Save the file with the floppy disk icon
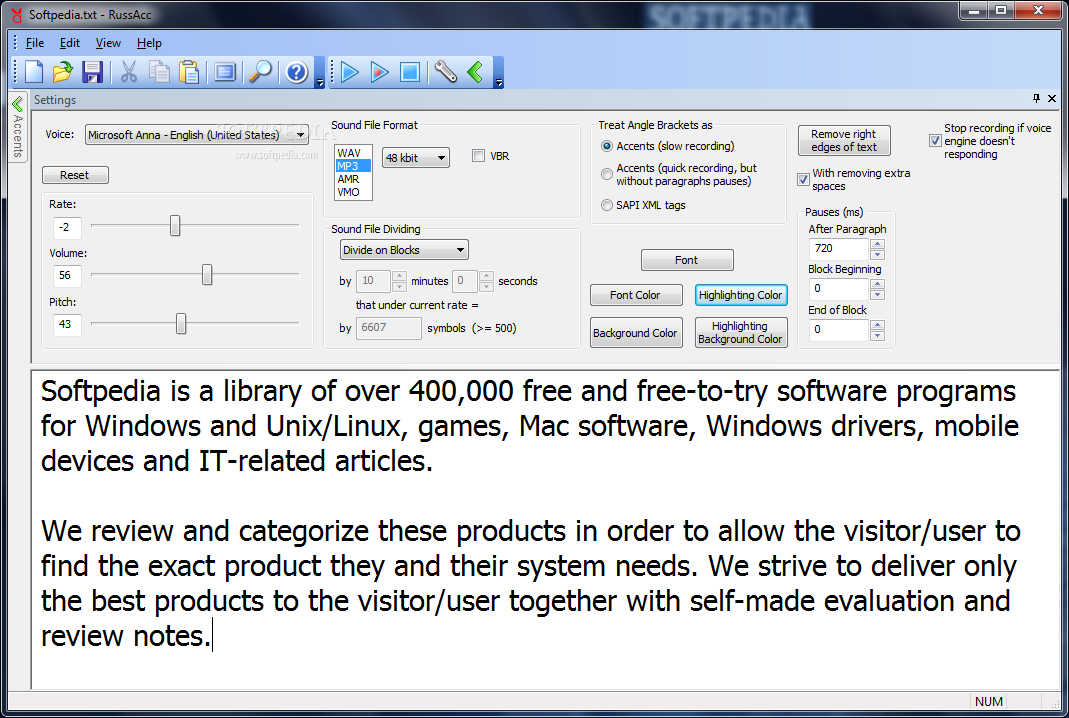This screenshot has height=718, width=1069. pos(92,72)
